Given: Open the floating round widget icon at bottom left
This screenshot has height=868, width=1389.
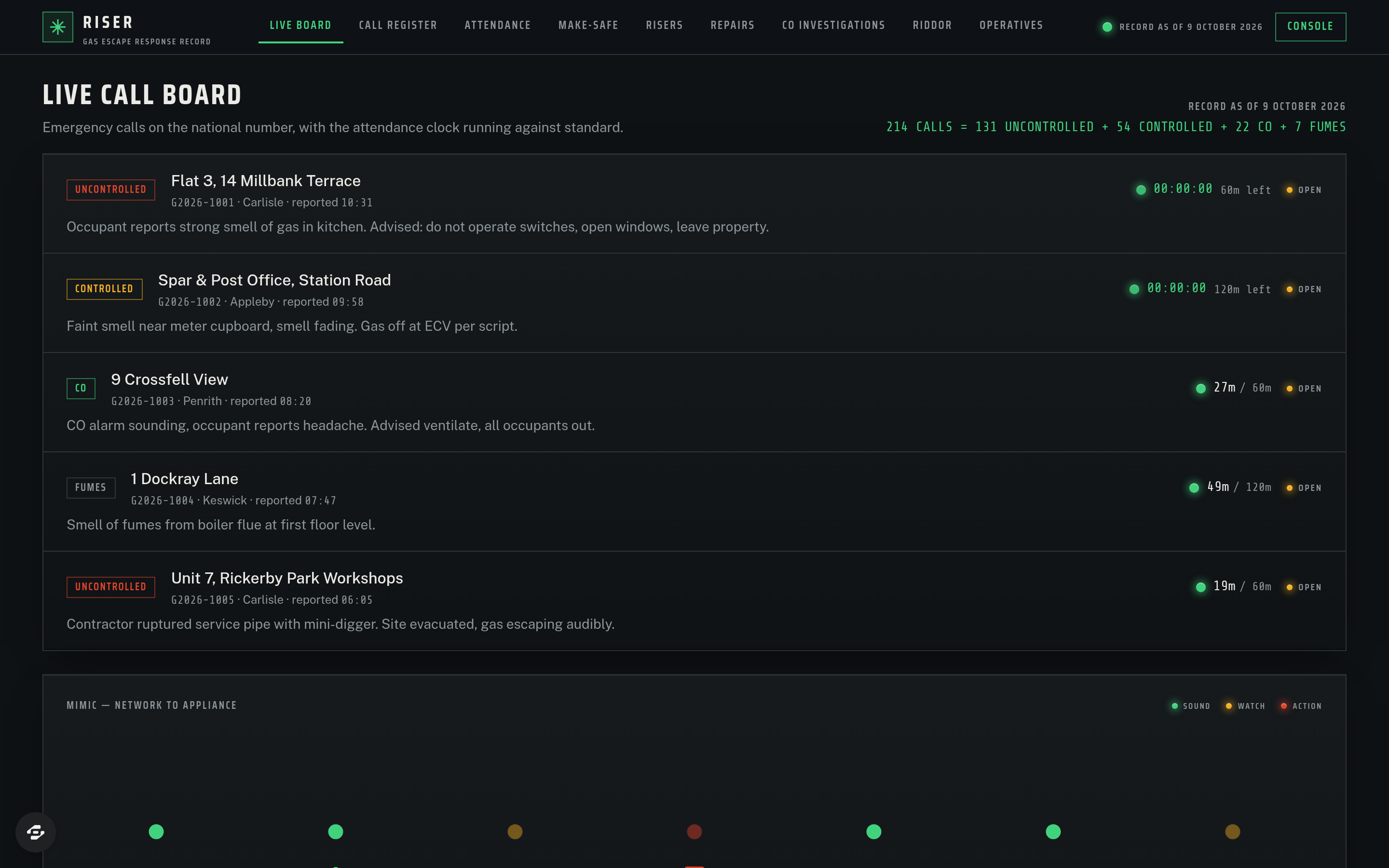Looking at the screenshot, I should 36,832.
